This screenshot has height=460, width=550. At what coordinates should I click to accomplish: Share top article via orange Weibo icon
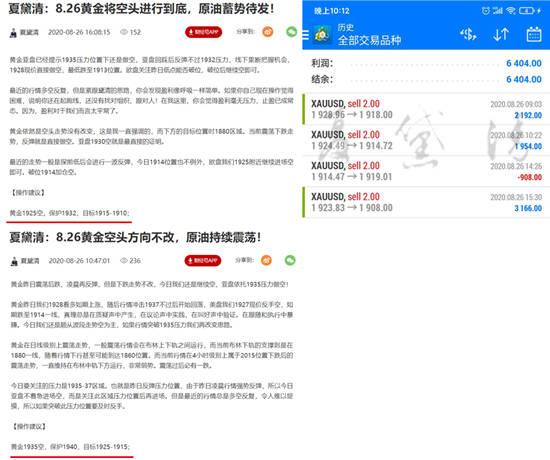click(268, 32)
